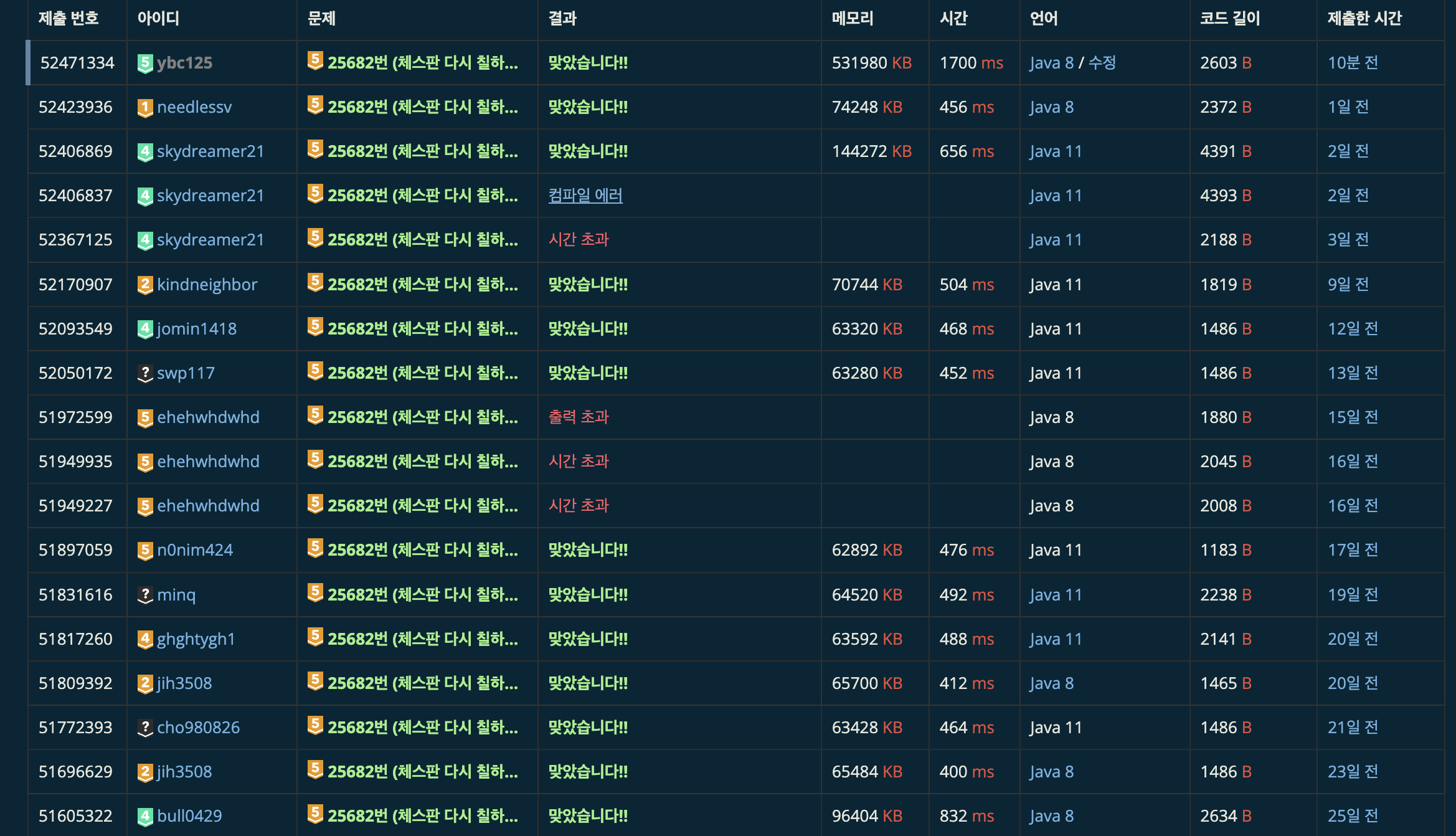Image resolution: width=1456 pixels, height=836 pixels.
Task: Click problem tier icon in submission 52471334 row
Action: pos(315,60)
